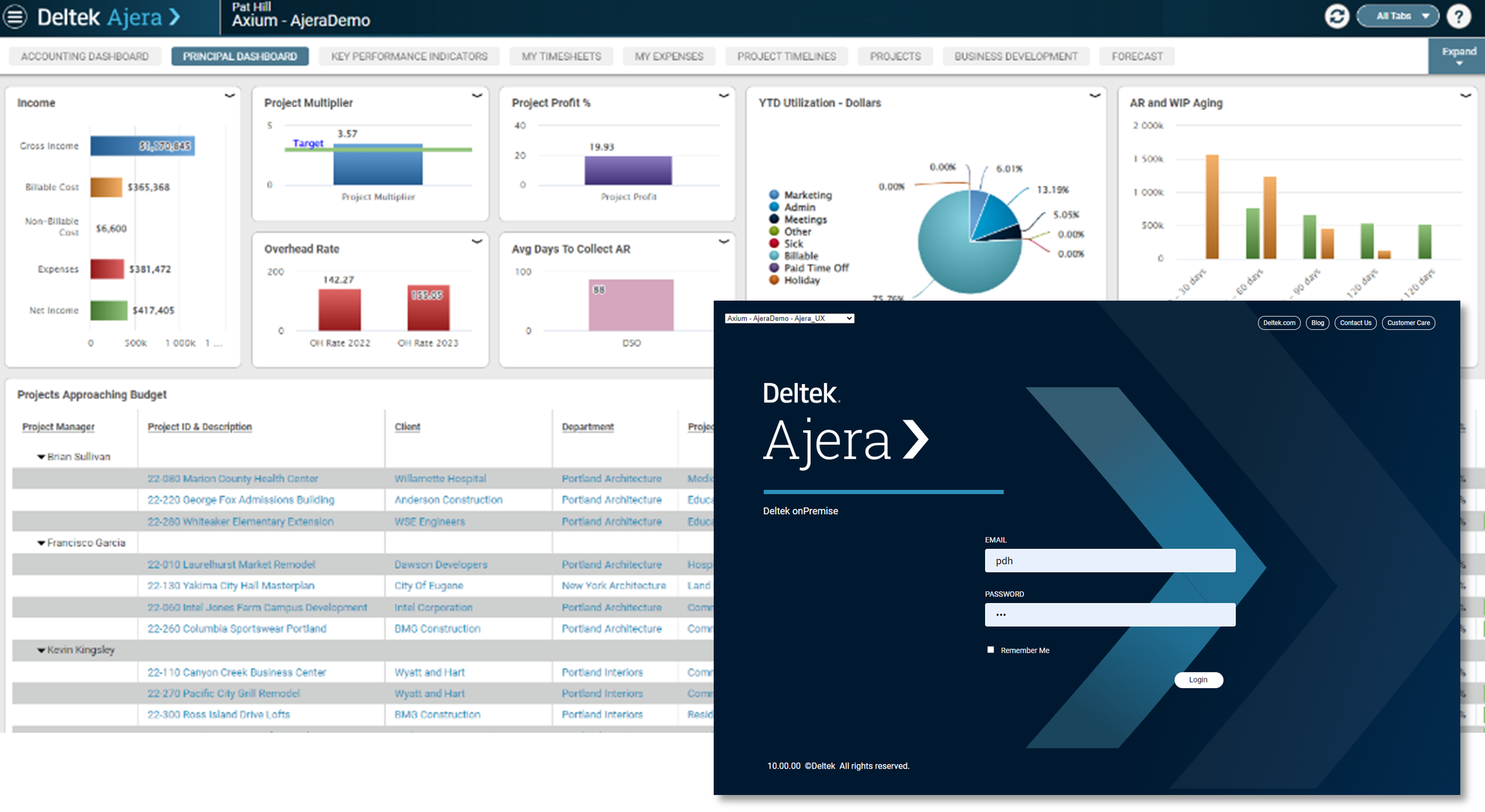This screenshot has width=1485, height=812.
Task: Collapse the YTD Utilization - Dollars widget
Action: (x=1094, y=94)
